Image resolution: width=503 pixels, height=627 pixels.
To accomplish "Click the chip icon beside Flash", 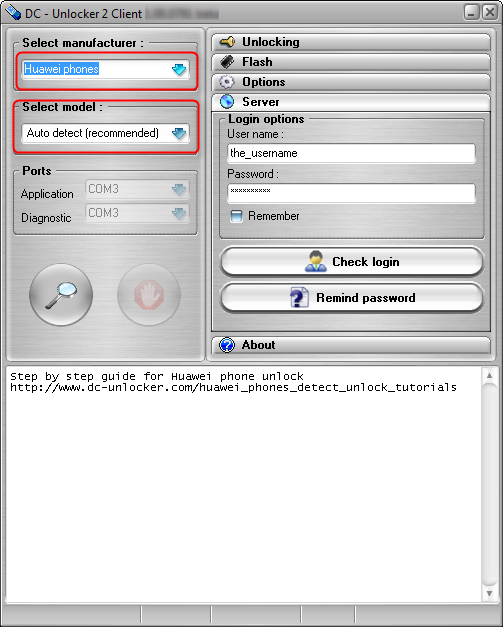I will tap(227, 62).
